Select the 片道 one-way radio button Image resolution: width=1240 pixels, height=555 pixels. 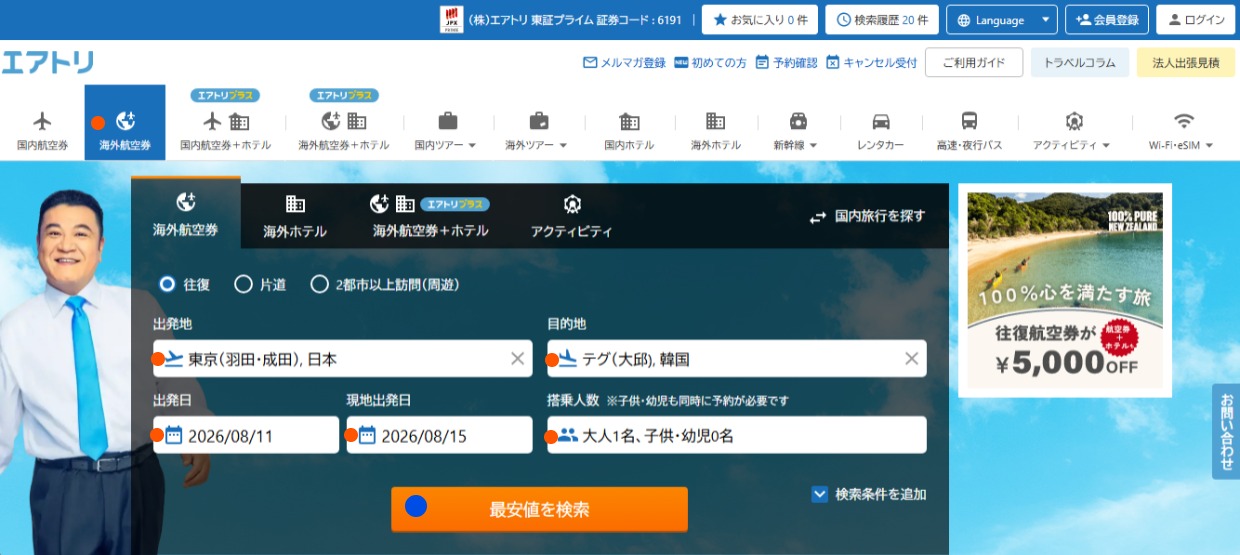243,284
